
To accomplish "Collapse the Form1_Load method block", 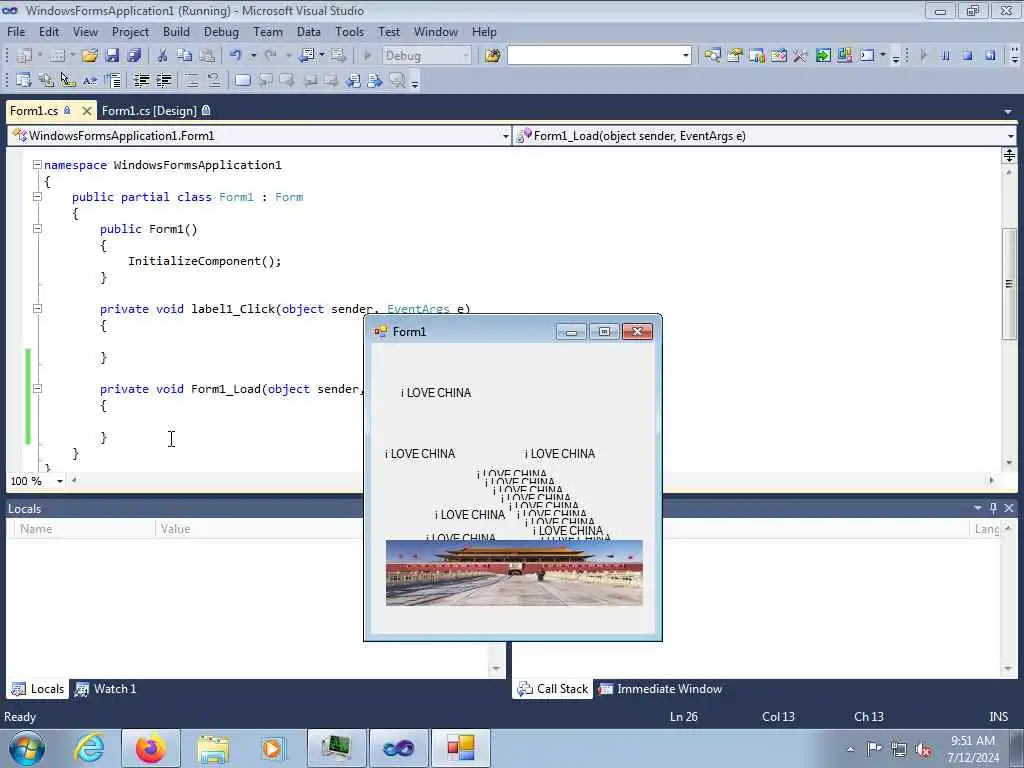I will (x=37, y=389).
